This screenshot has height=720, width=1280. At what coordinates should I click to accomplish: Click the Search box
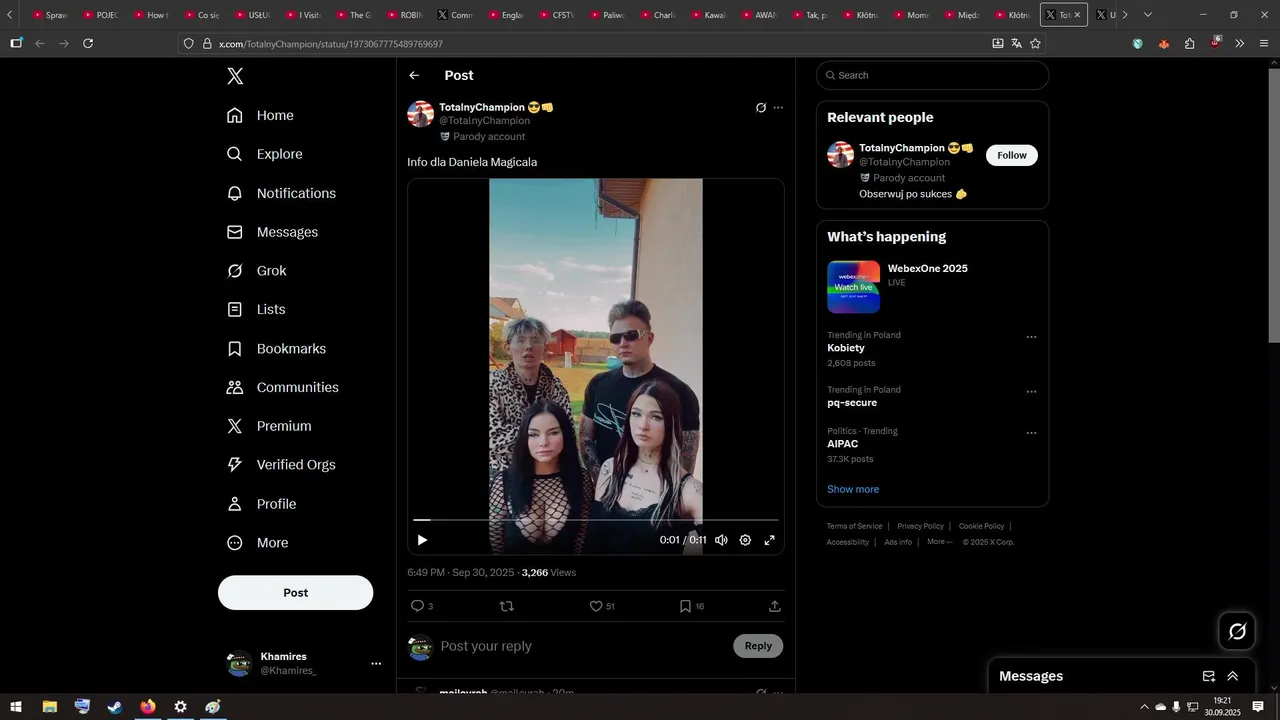(x=932, y=75)
